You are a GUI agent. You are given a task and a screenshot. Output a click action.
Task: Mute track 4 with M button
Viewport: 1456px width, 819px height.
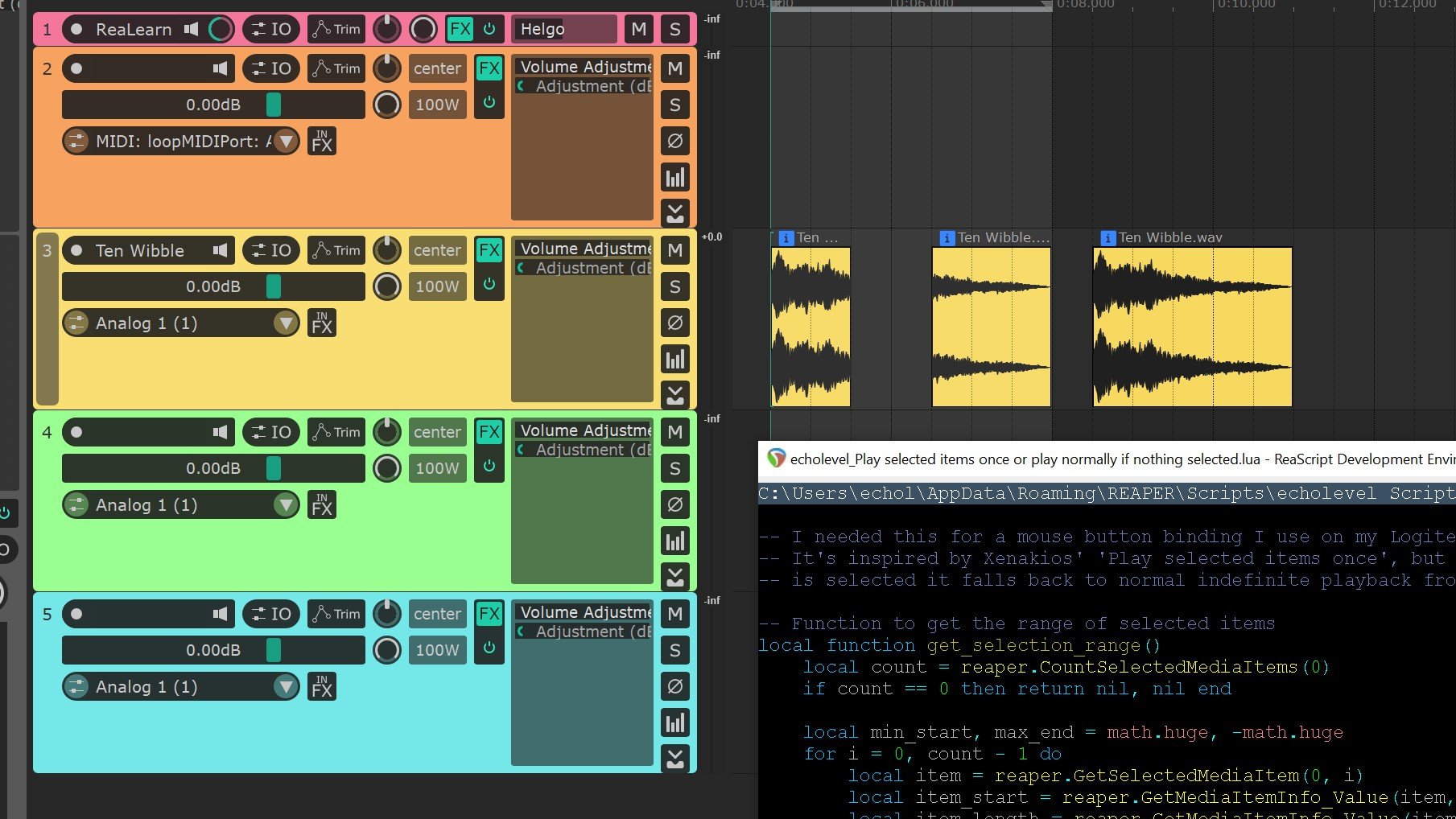coord(674,432)
